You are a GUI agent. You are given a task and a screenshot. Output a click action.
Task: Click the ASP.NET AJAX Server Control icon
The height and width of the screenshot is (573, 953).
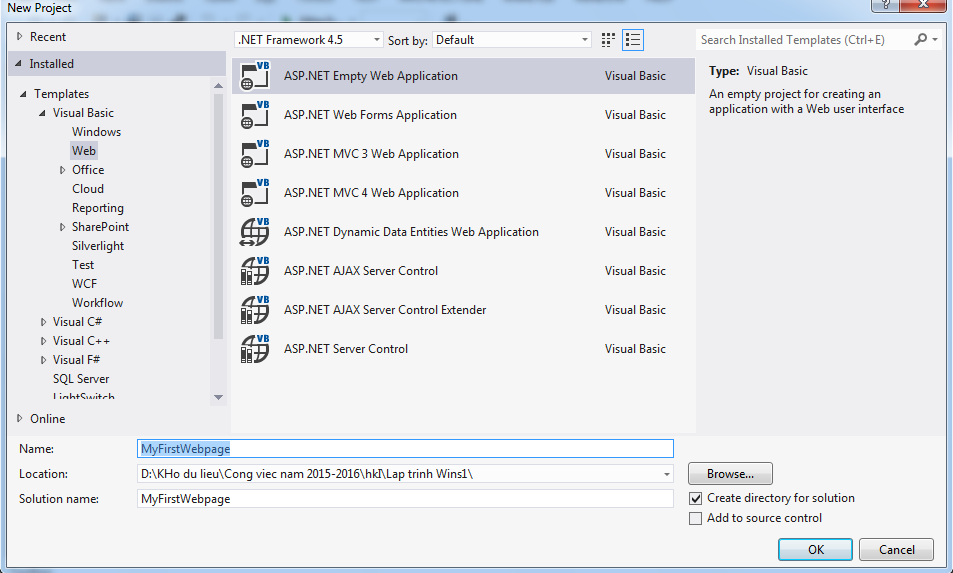point(255,270)
